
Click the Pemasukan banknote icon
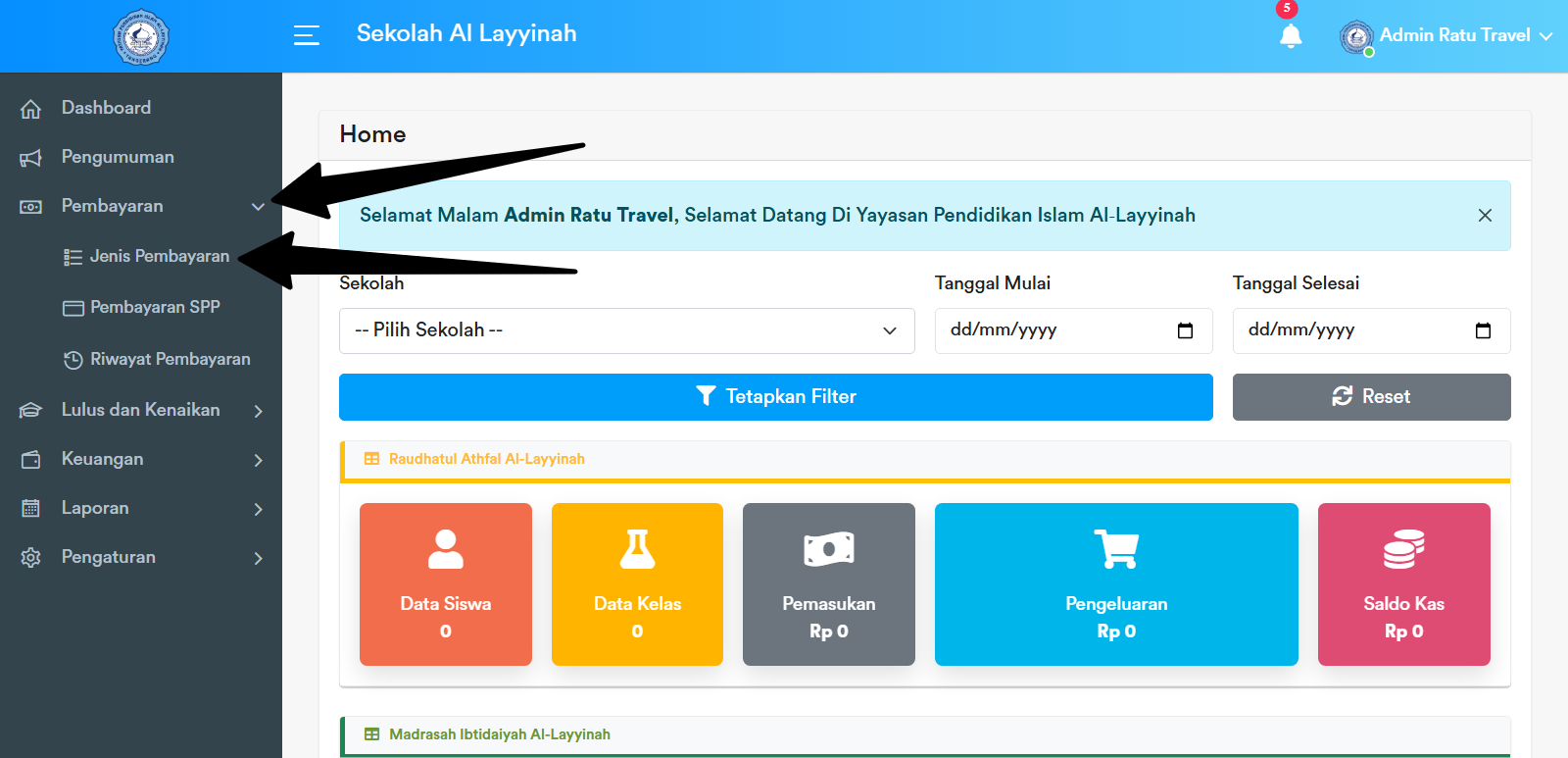click(x=829, y=549)
